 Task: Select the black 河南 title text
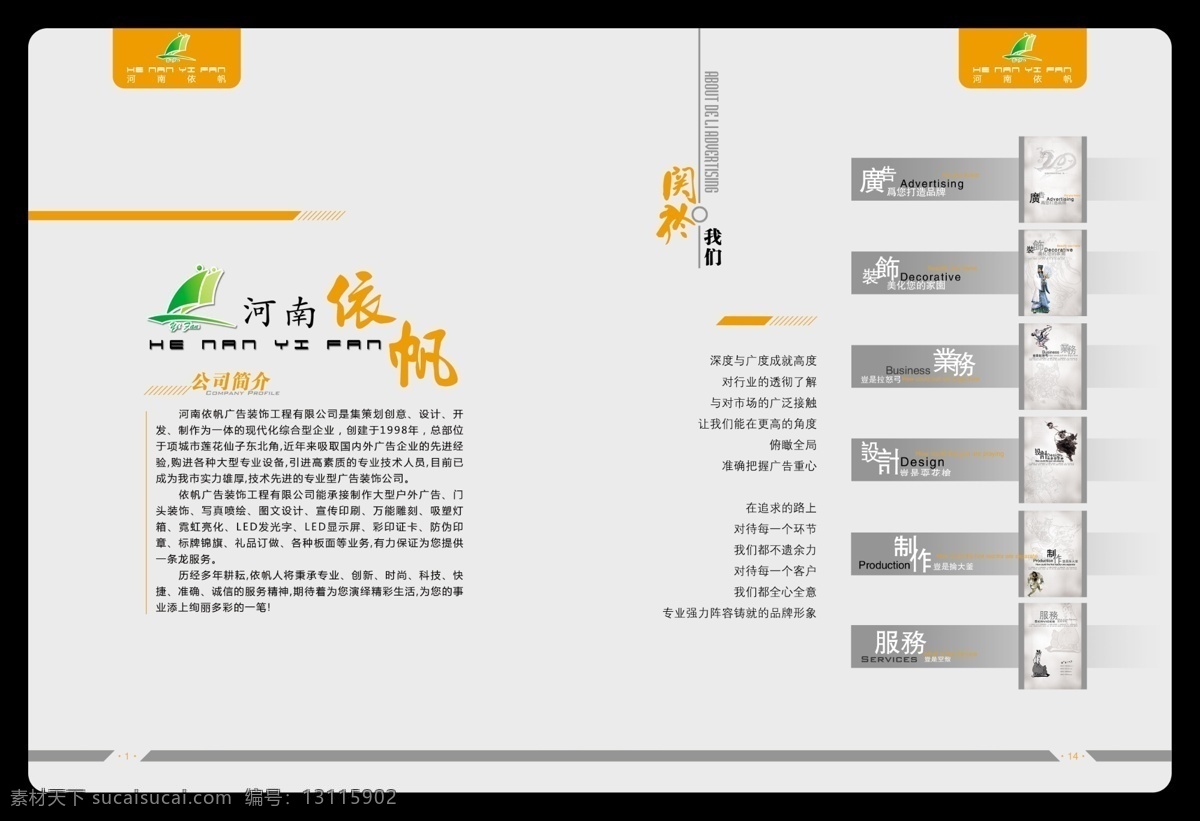coord(279,311)
